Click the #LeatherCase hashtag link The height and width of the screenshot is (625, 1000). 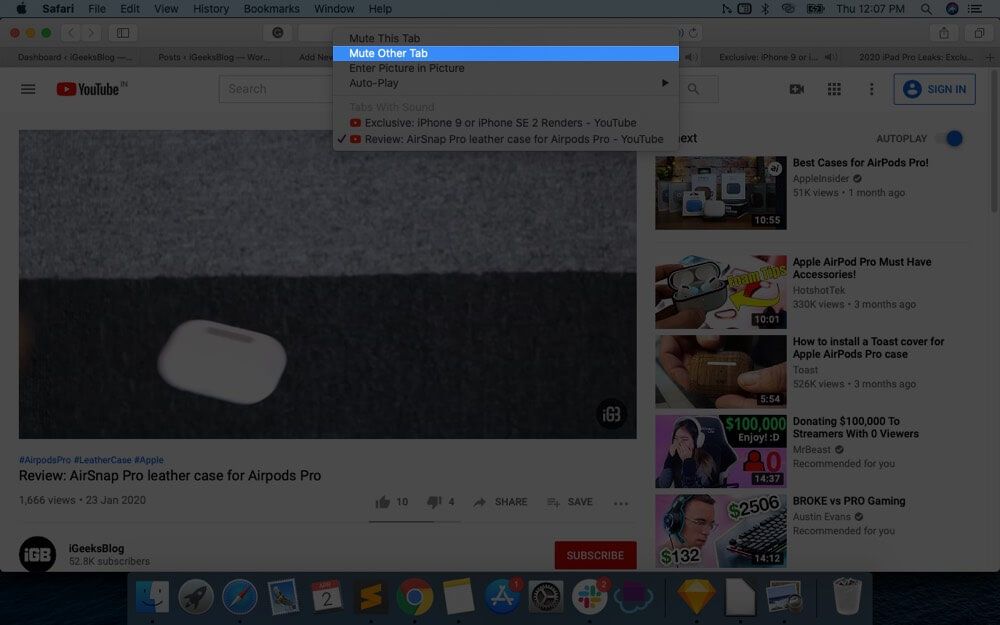click(103, 460)
